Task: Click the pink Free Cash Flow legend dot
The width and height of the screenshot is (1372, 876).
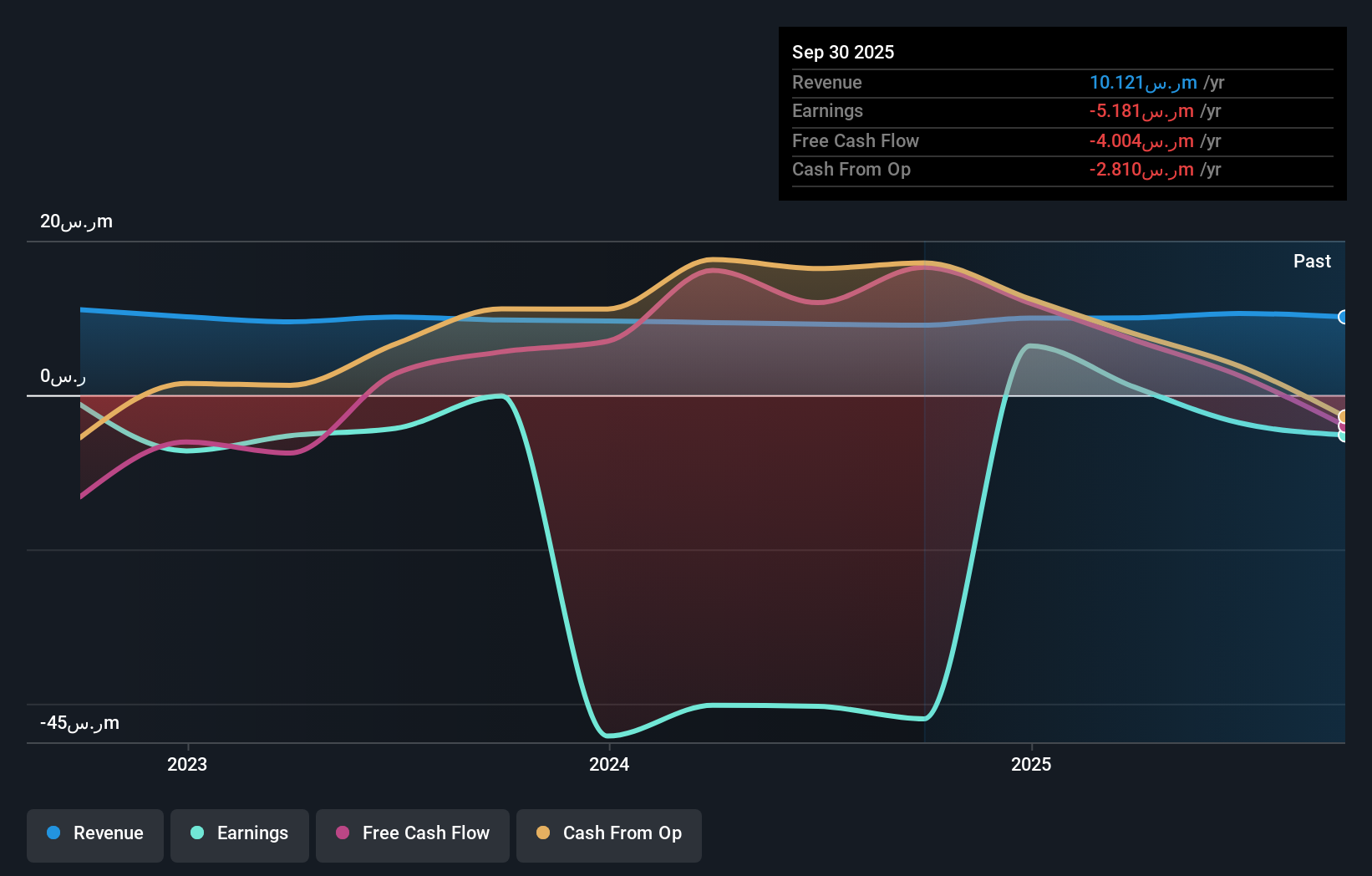Action: [343, 833]
